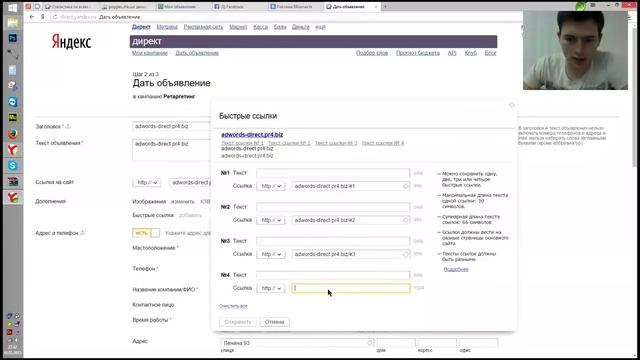
Task: Click preview link Текст ссылки № 1
Action: pyautogui.click(x=242, y=143)
